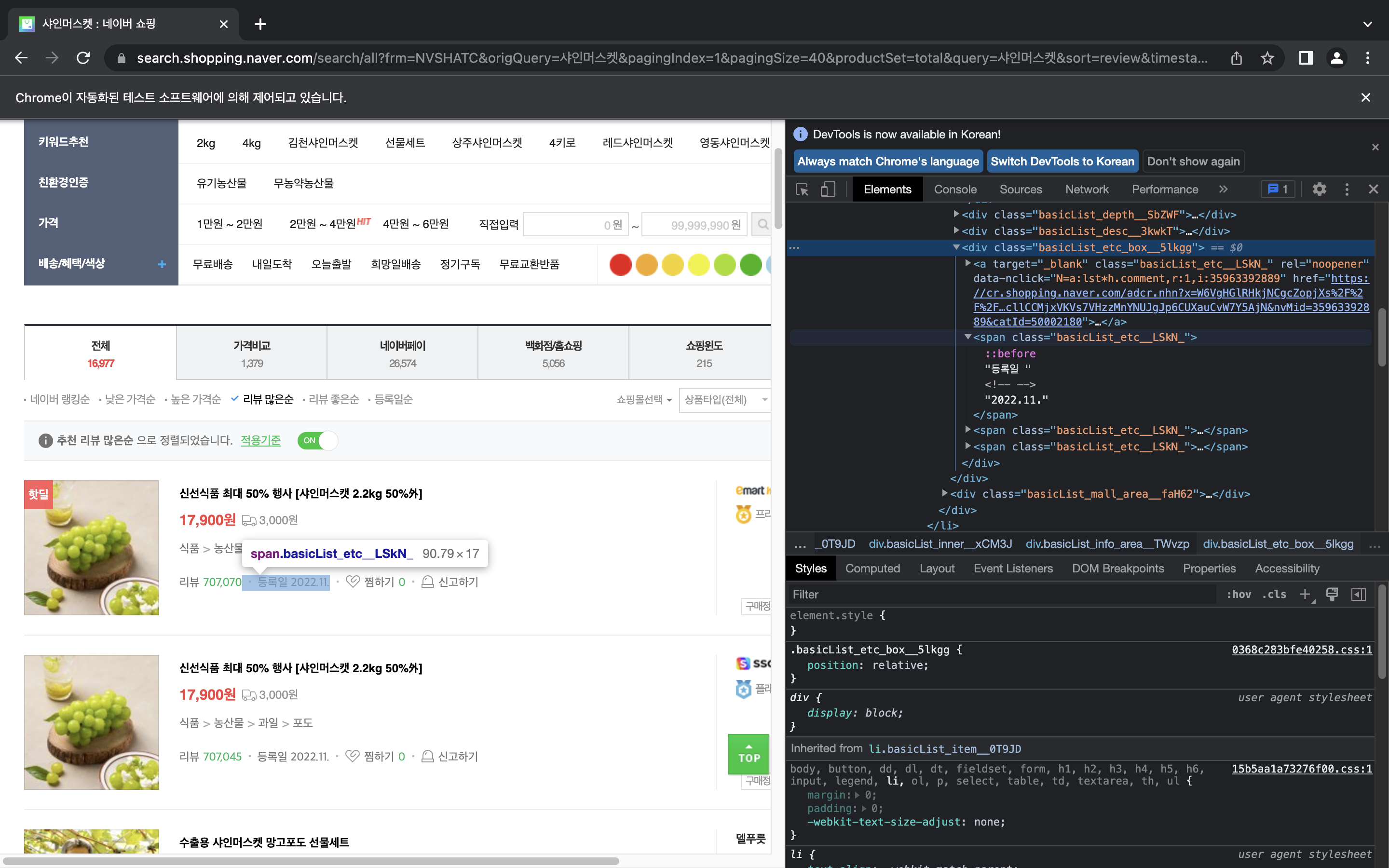Jump to page top with TOP button
This screenshot has height=868, width=1389.
(749, 754)
